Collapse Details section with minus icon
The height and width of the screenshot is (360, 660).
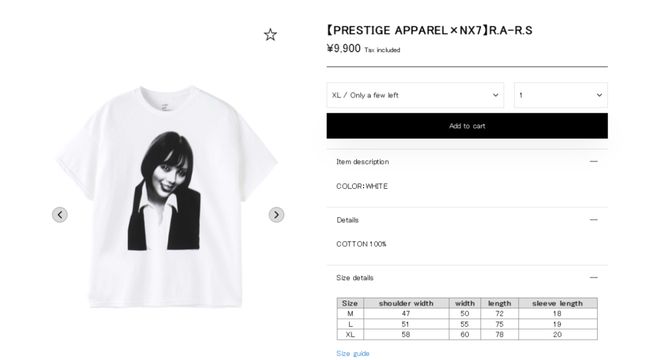593,219
